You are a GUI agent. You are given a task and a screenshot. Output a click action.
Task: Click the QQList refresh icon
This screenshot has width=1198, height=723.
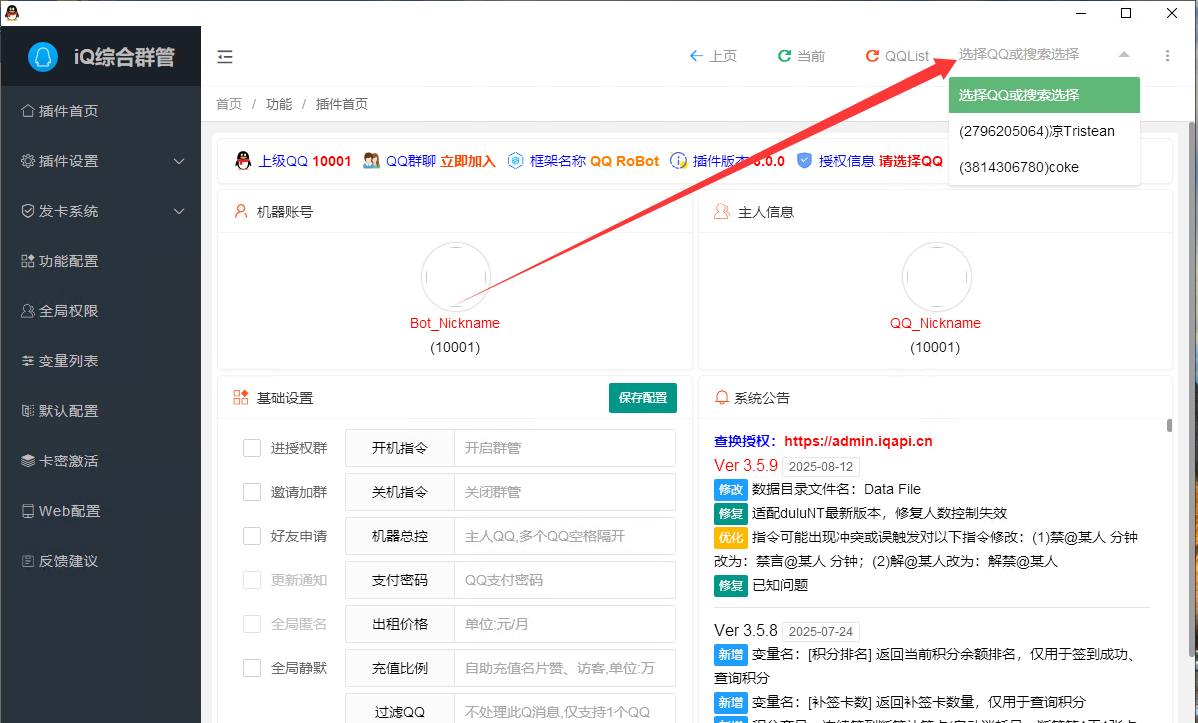point(872,56)
